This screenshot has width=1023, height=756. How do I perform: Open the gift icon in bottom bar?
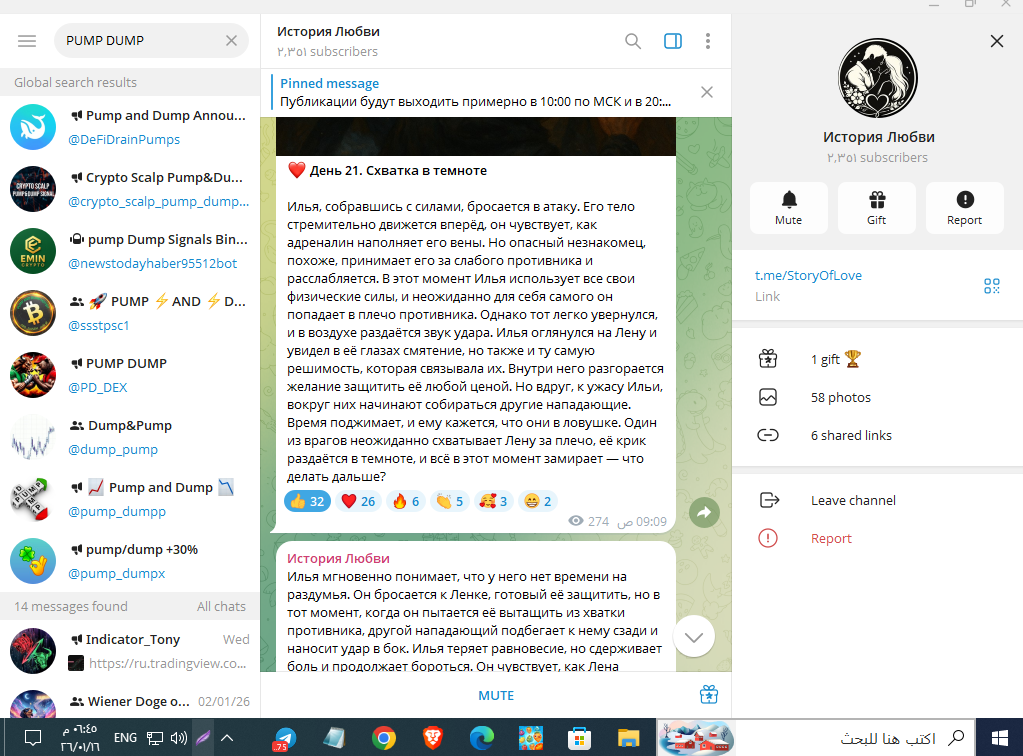pyautogui.click(x=709, y=695)
